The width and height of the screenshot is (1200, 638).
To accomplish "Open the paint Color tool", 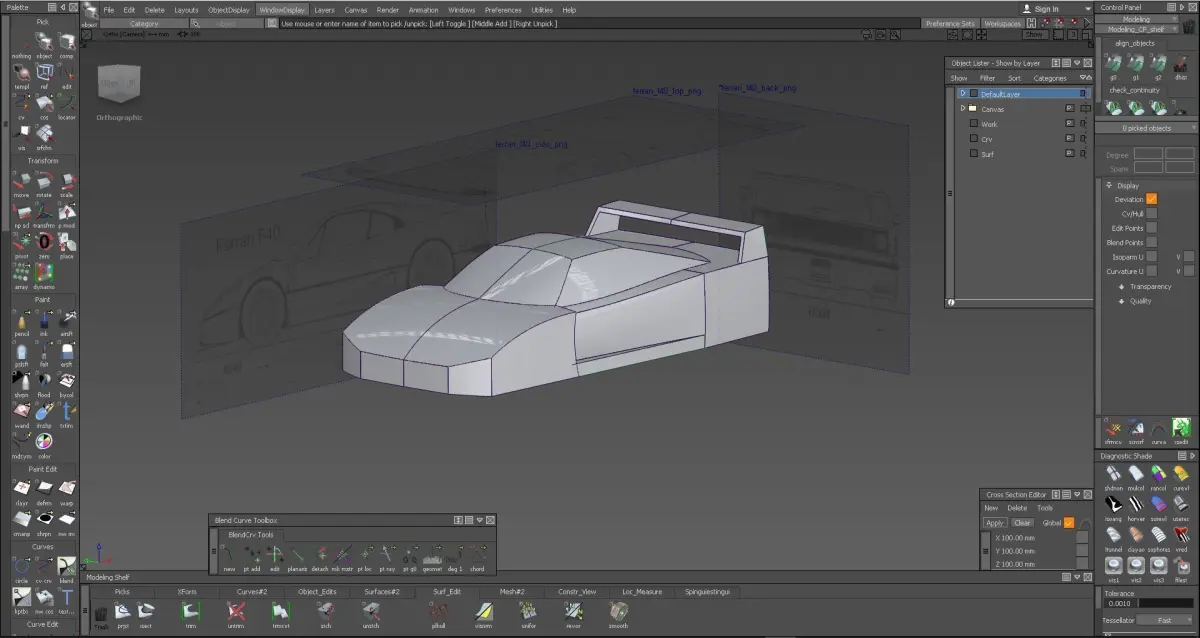I will pos(44,443).
